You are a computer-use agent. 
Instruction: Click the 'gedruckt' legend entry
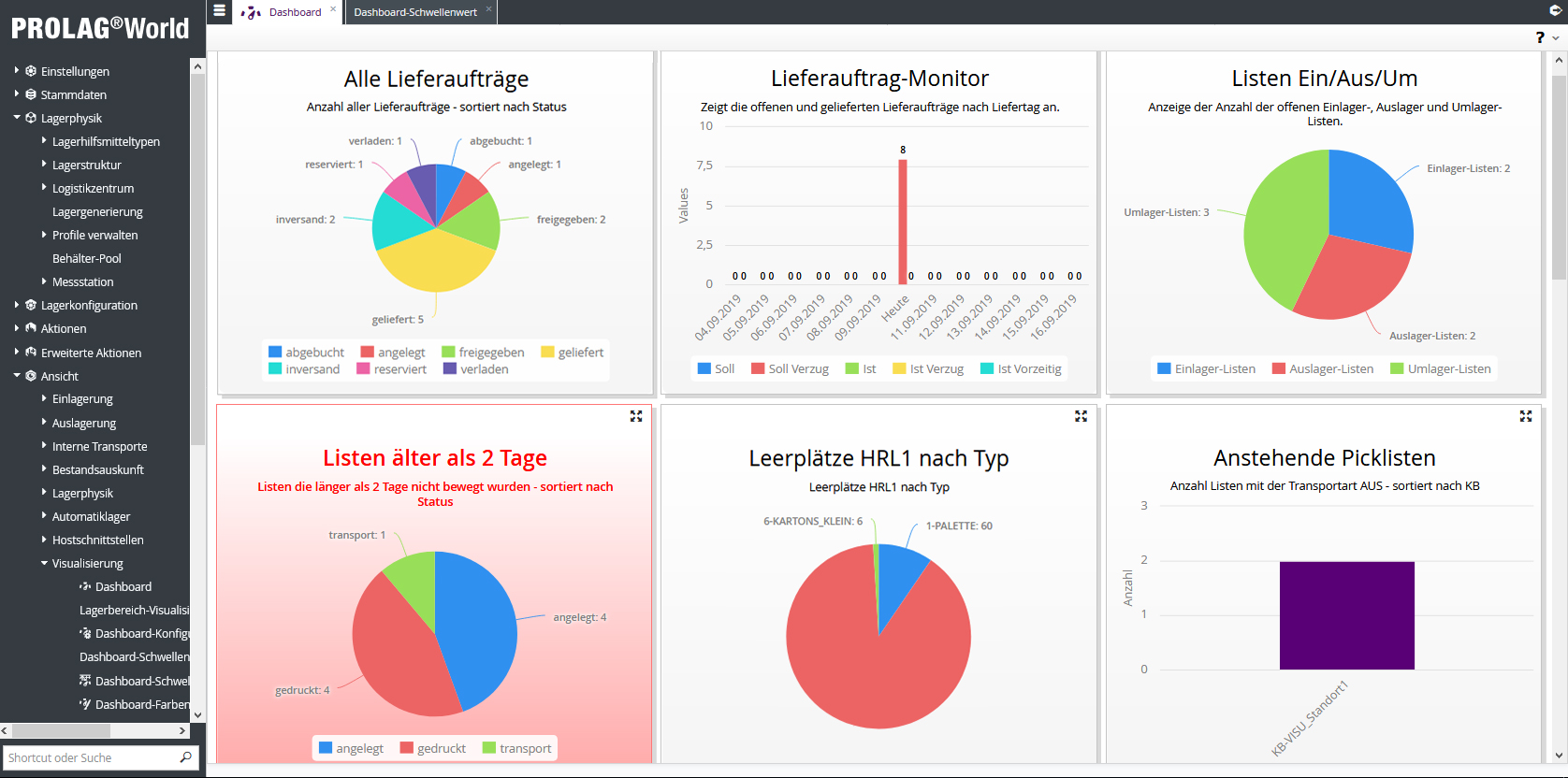[x=433, y=748]
